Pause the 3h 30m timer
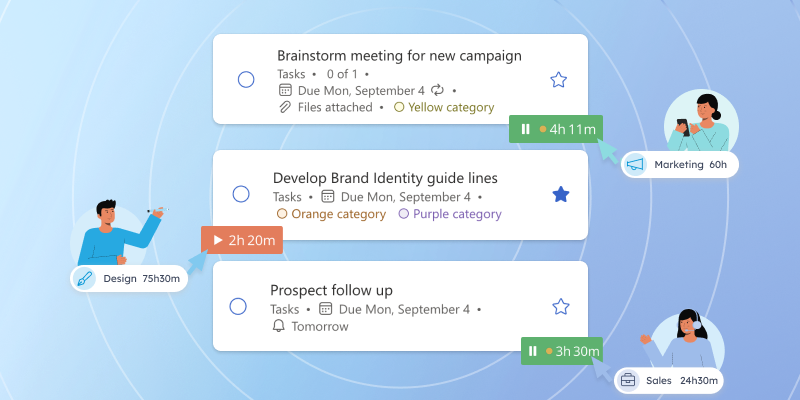 click(533, 351)
